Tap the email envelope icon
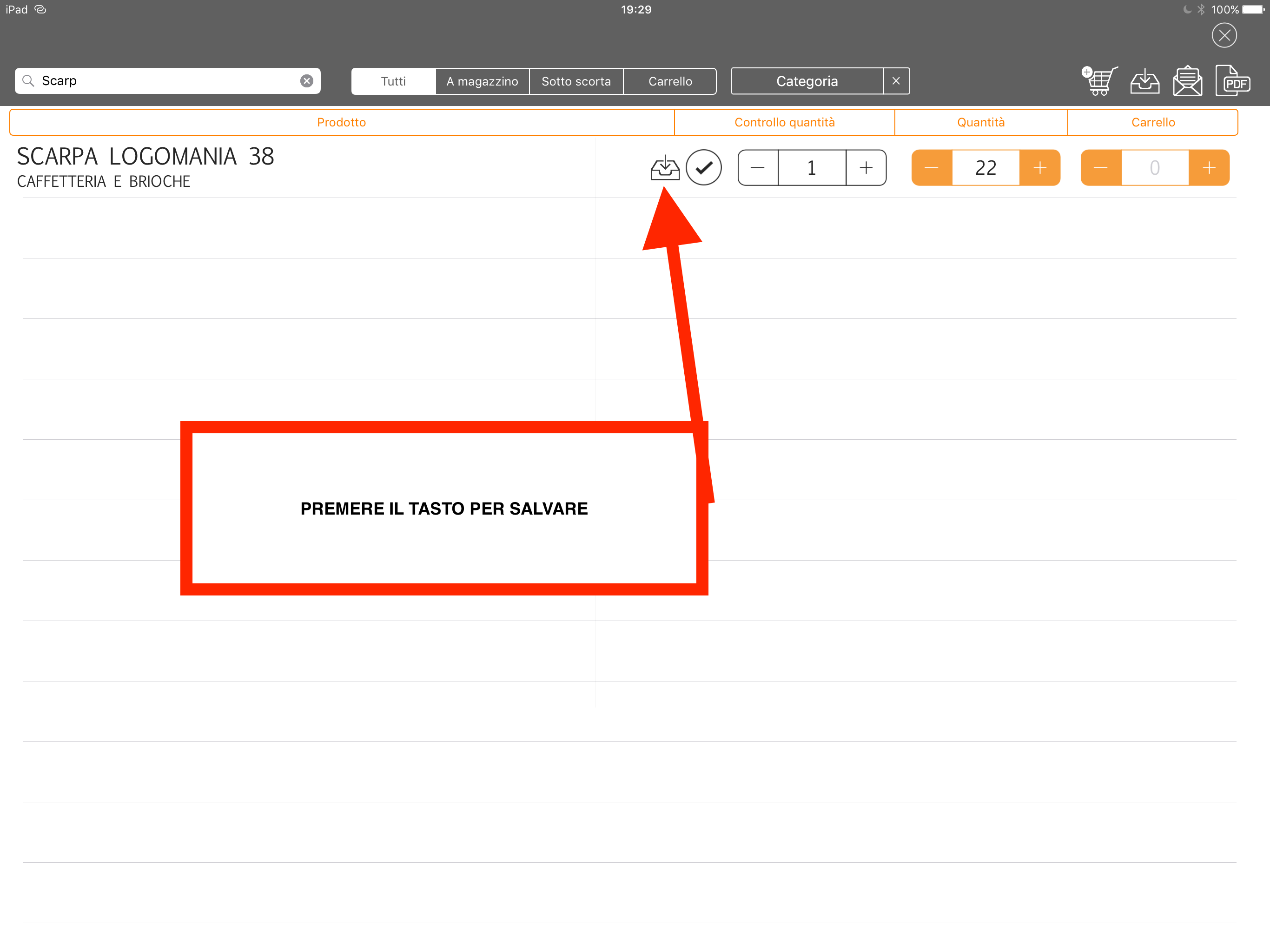This screenshot has height=952, width=1270. tap(1187, 81)
